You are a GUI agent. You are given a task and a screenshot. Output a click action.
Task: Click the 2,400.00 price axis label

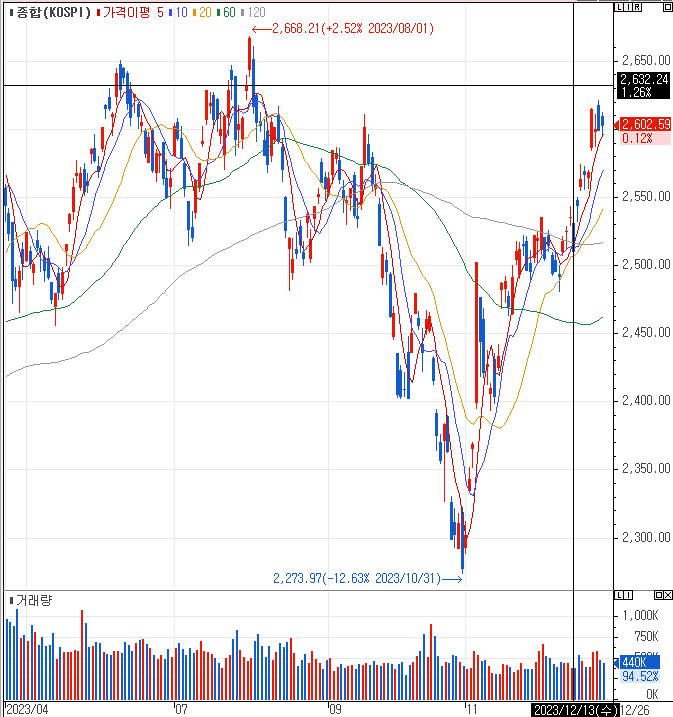tap(646, 401)
